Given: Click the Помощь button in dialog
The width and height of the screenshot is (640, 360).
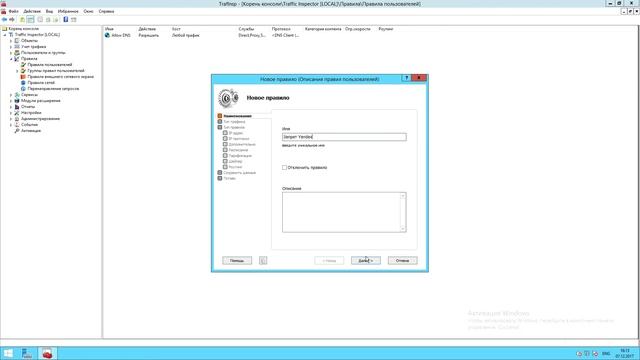Looking at the screenshot, I should [x=237, y=260].
